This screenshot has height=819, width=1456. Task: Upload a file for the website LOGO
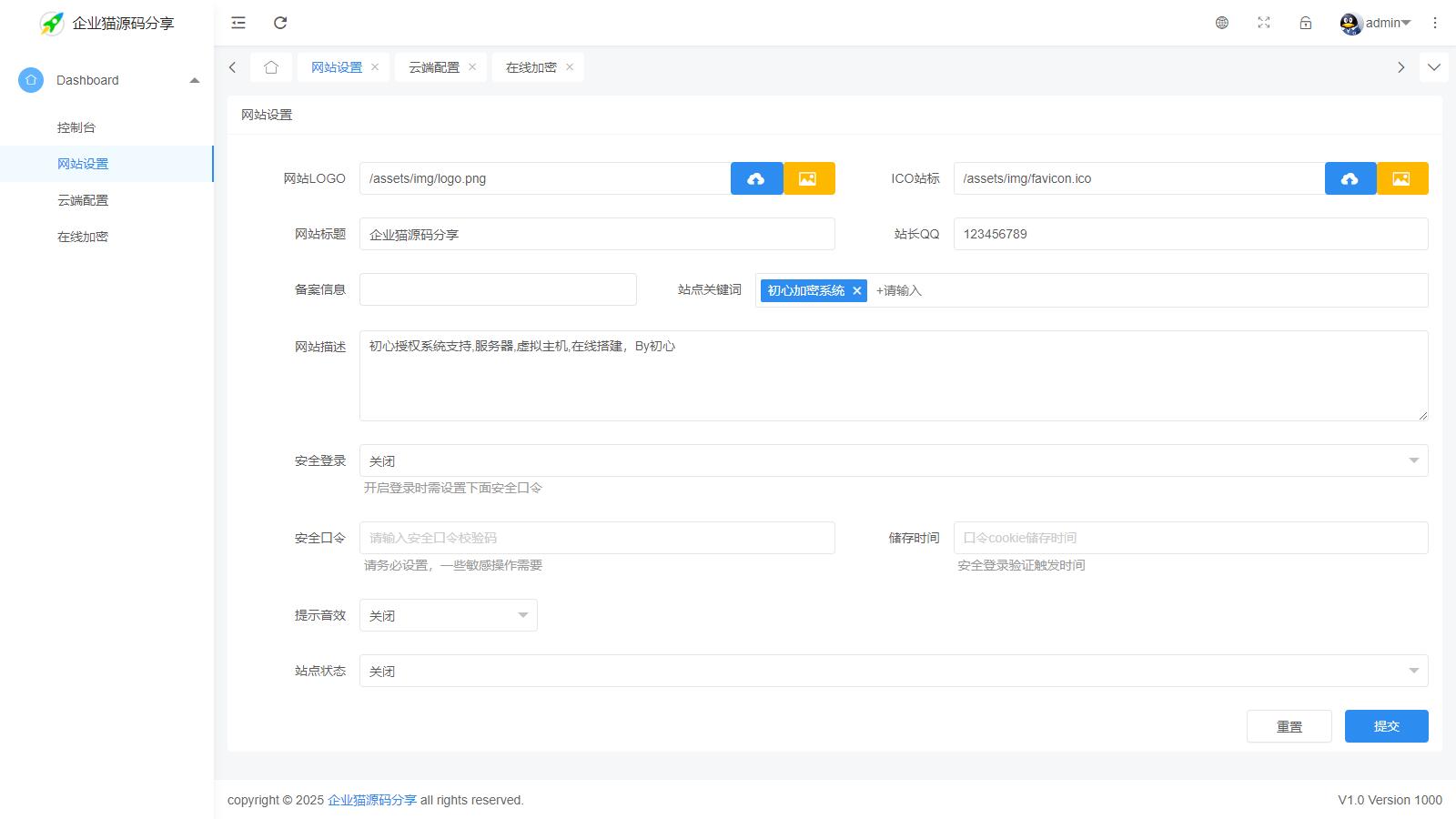point(756,178)
